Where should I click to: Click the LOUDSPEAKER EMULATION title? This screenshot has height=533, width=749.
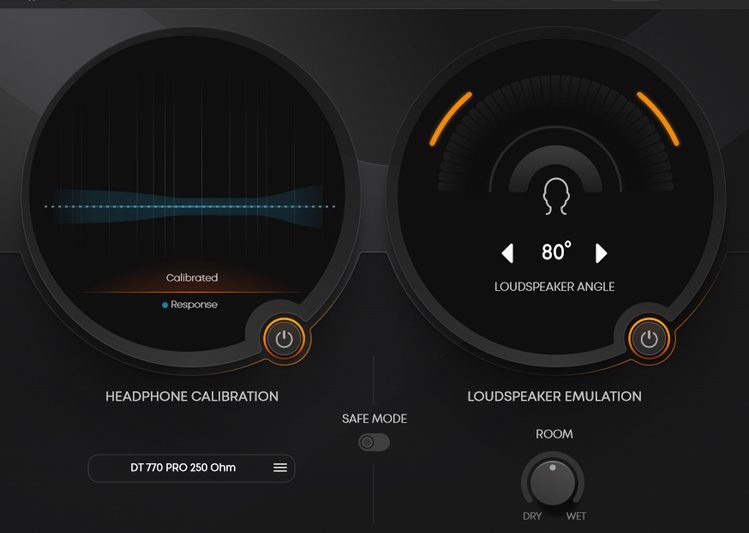pyautogui.click(x=554, y=396)
